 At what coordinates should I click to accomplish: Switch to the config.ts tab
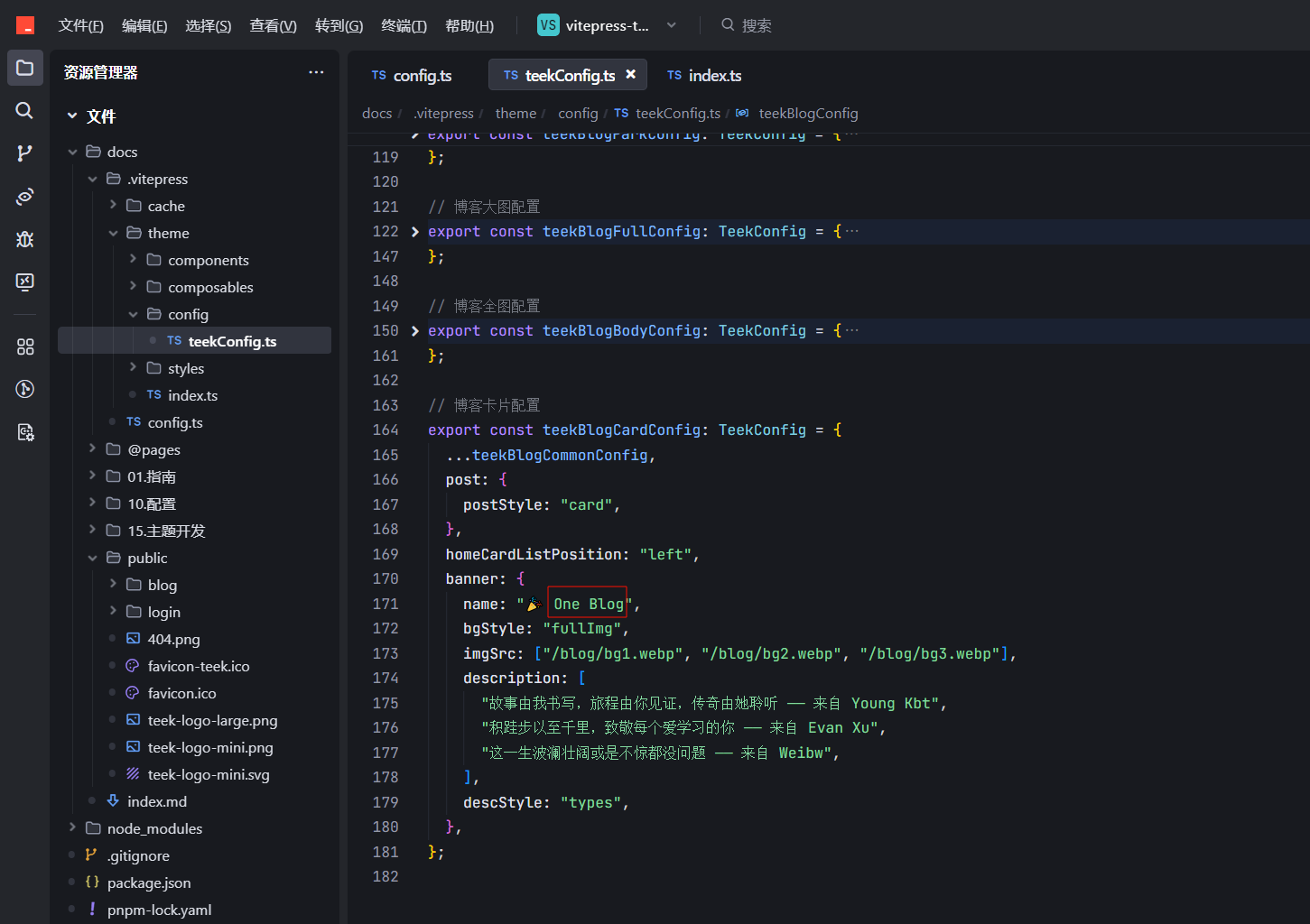click(x=413, y=75)
